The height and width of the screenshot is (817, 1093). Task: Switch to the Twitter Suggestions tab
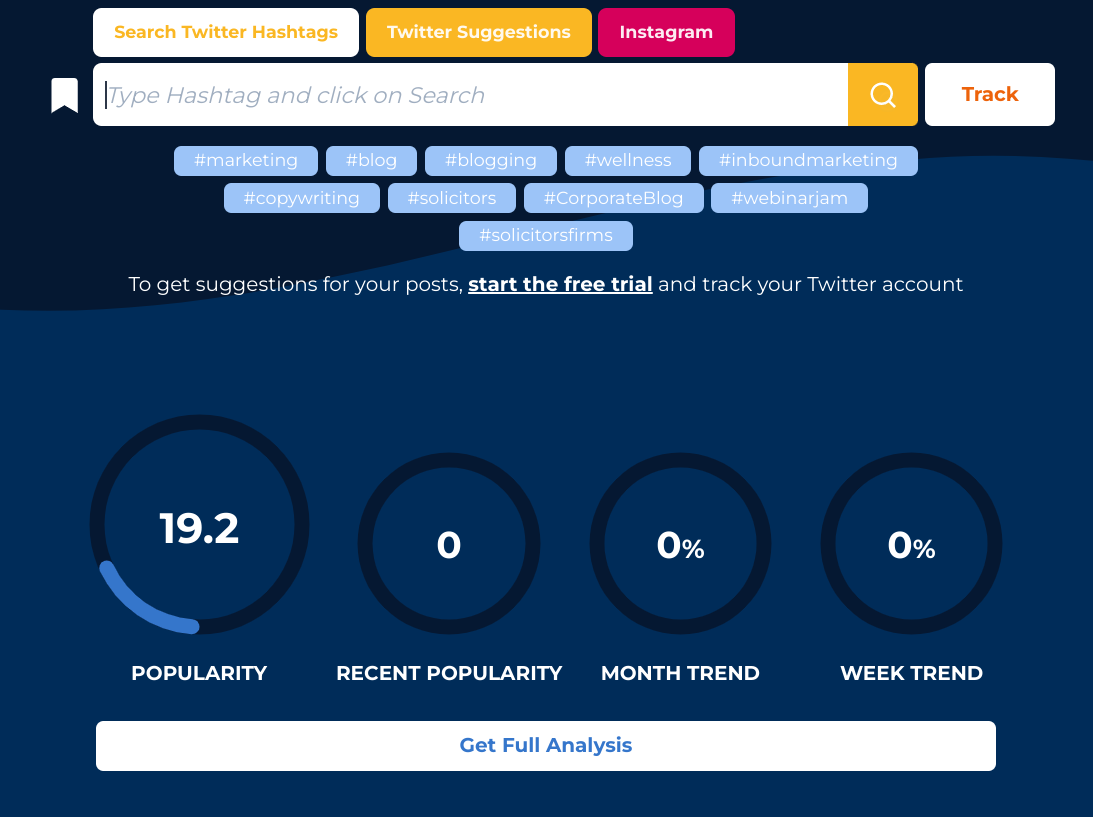point(479,32)
